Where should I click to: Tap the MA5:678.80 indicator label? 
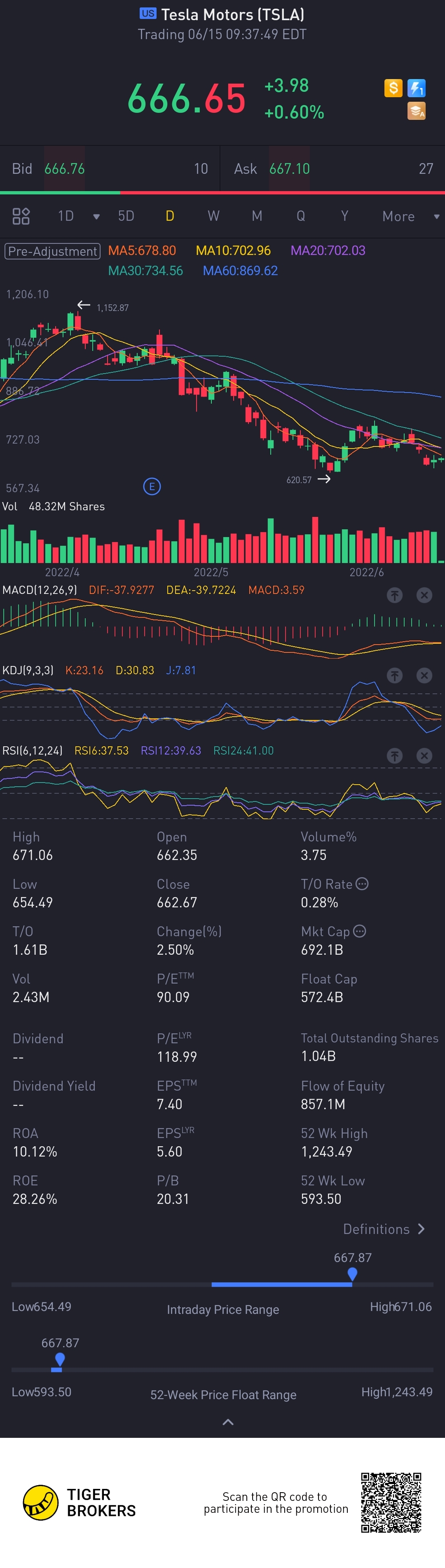click(x=142, y=251)
